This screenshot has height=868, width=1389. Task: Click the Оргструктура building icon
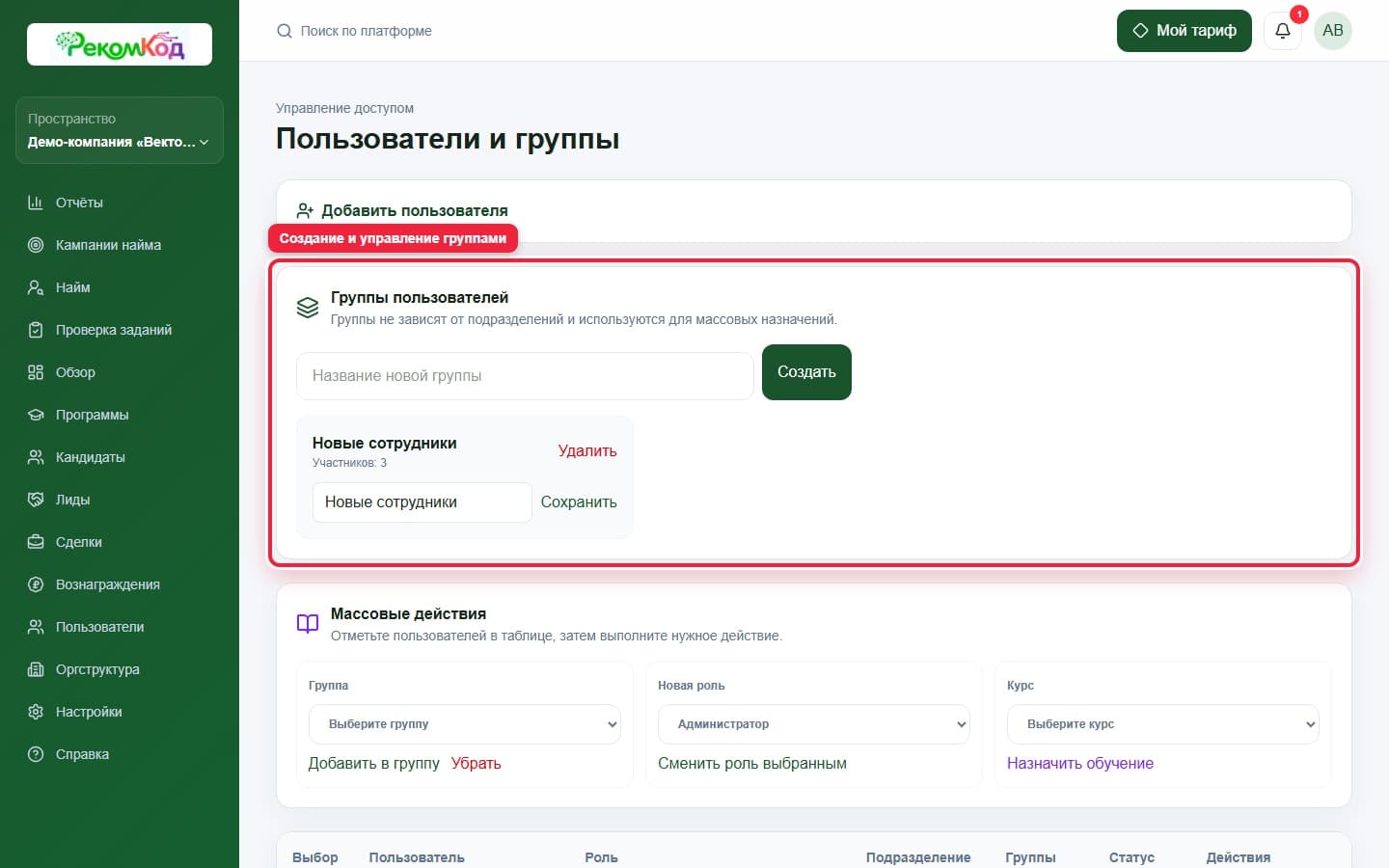click(36, 669)
